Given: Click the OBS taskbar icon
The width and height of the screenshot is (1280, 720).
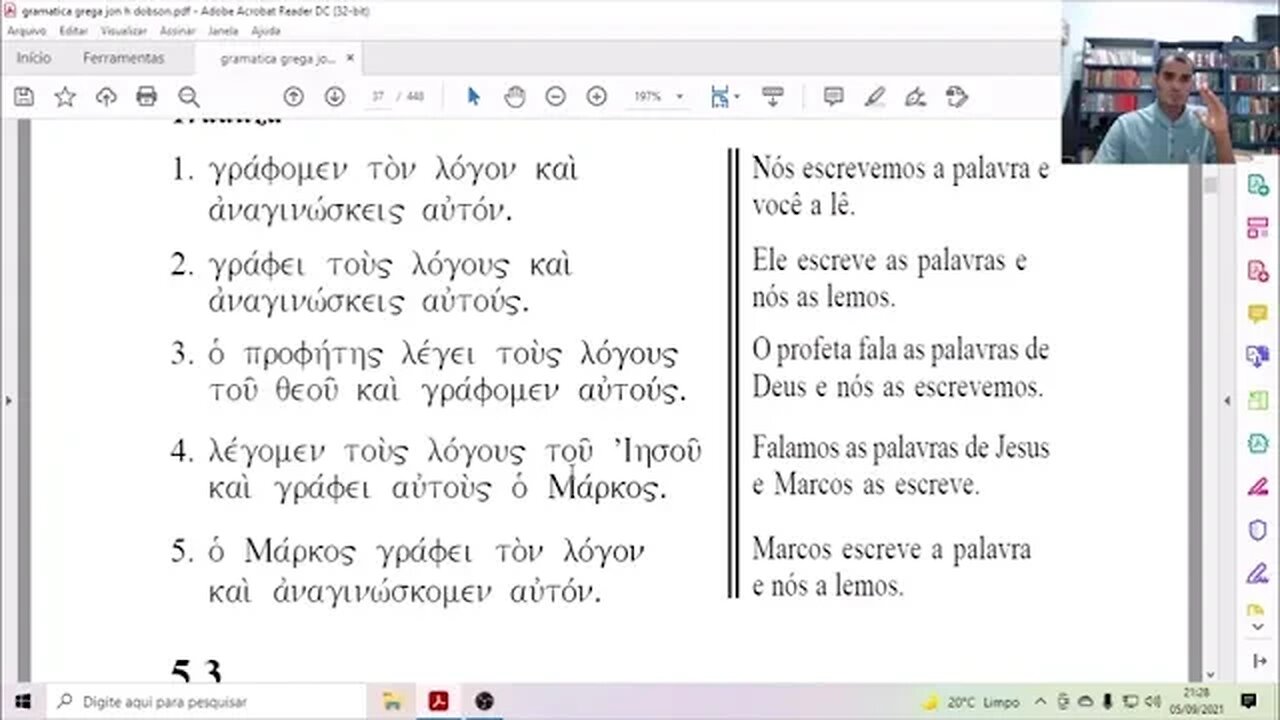Looking at the screenshot, I should click(x=485, y=701).
